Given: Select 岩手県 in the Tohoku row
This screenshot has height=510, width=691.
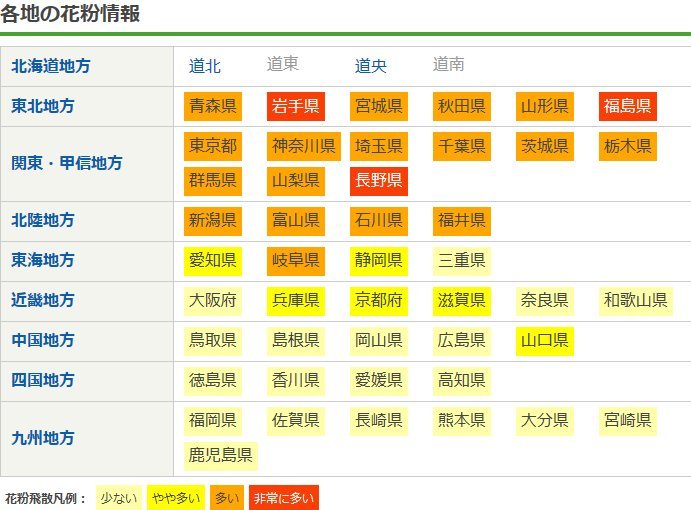Looking at the screenshot, I should click(x=295, y=106).
